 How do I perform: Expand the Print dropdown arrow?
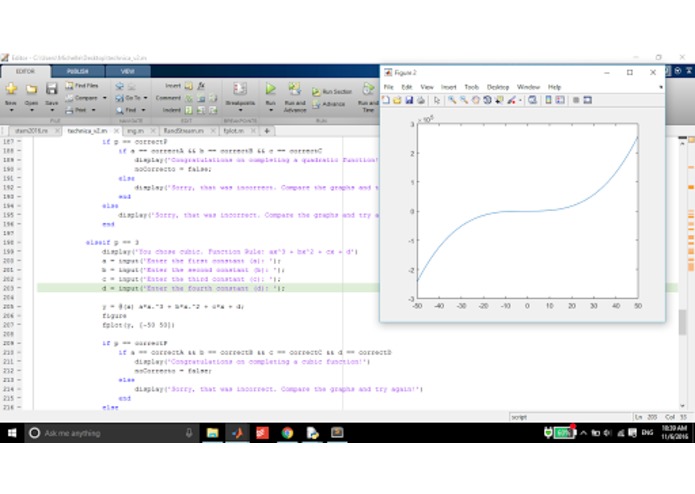pyautogui.click(x=94, y=110)
